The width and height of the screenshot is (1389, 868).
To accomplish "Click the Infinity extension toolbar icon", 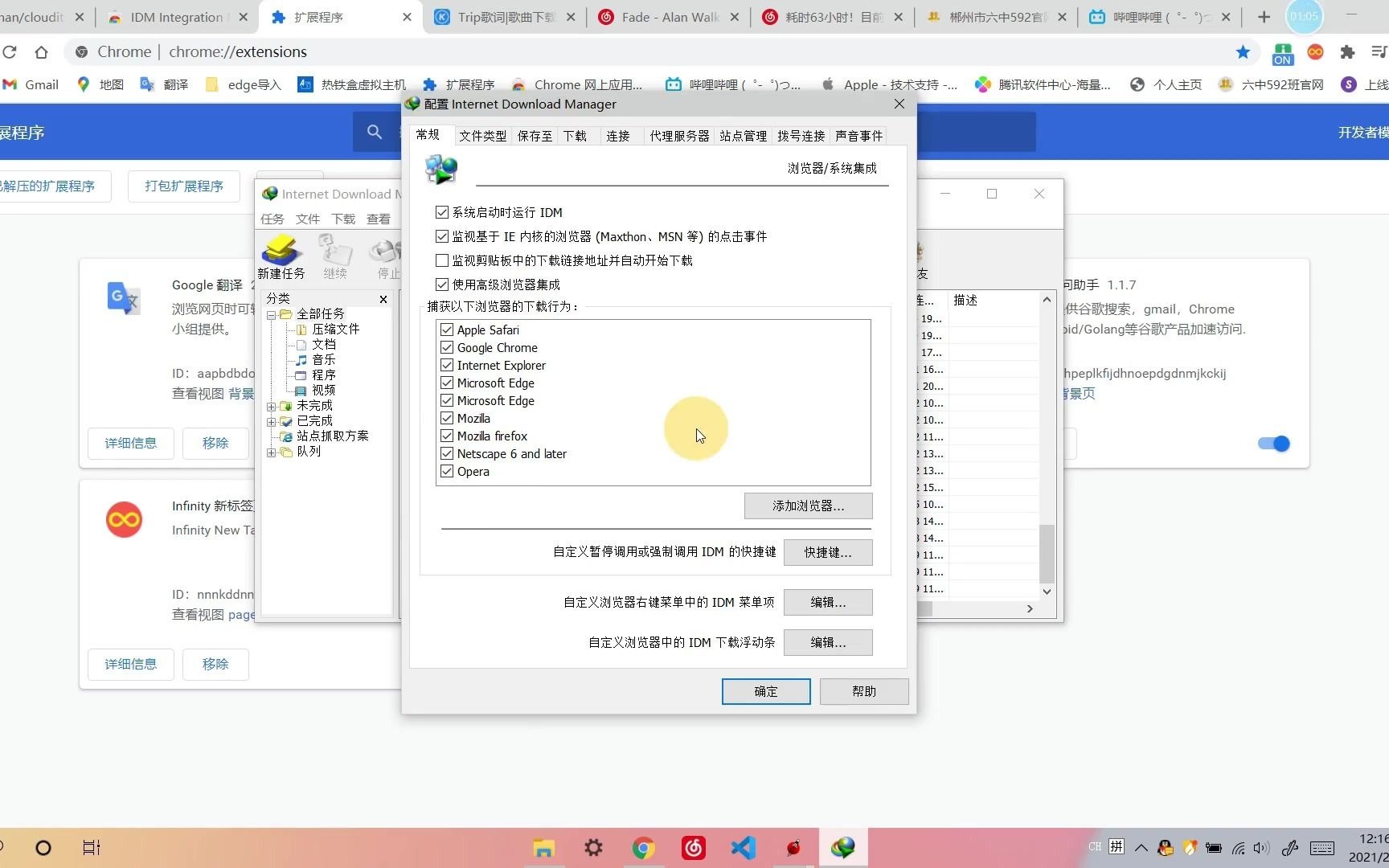I will (x=1316, y=52).
